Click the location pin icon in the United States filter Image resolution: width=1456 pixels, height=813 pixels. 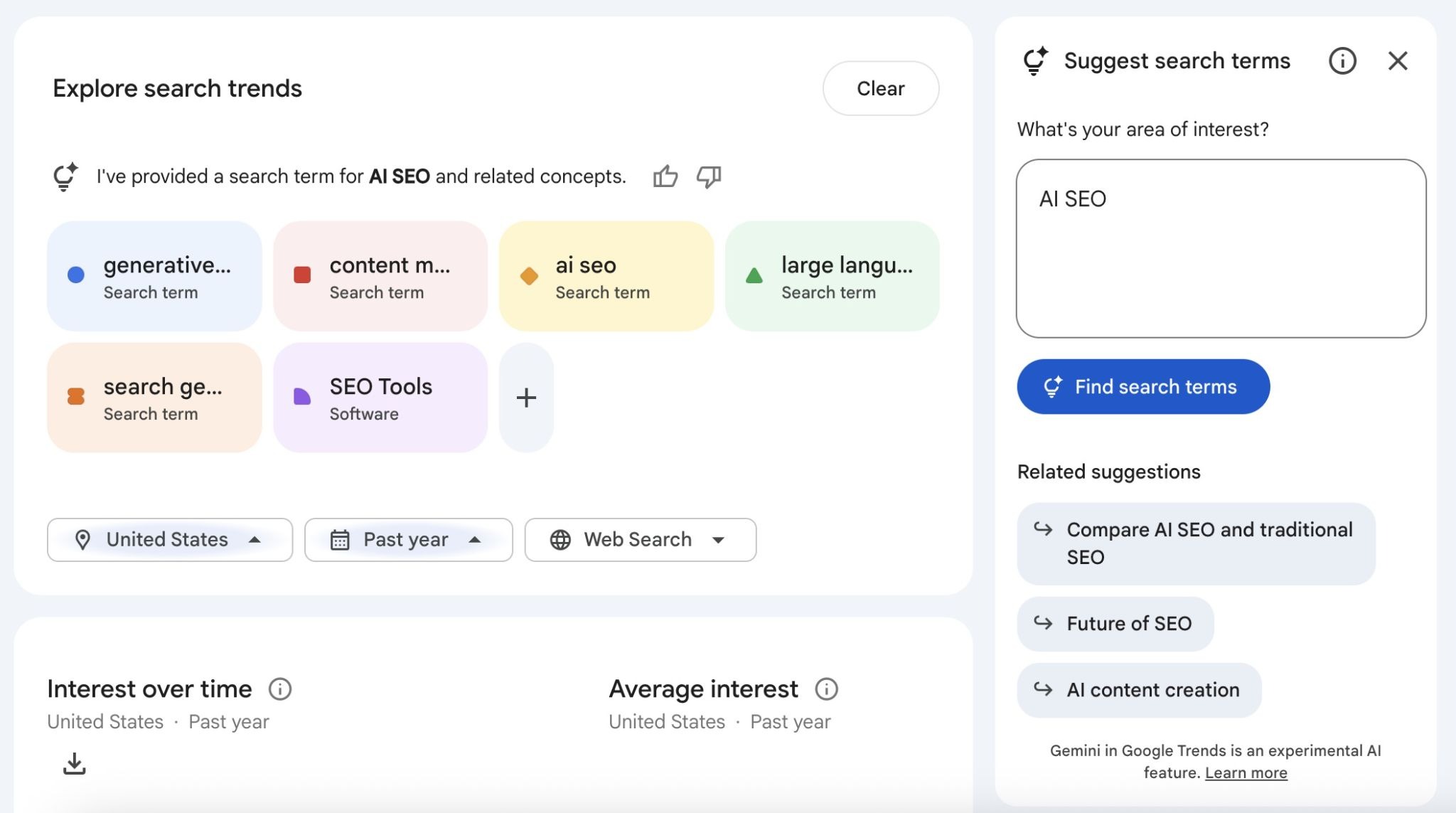84,539
